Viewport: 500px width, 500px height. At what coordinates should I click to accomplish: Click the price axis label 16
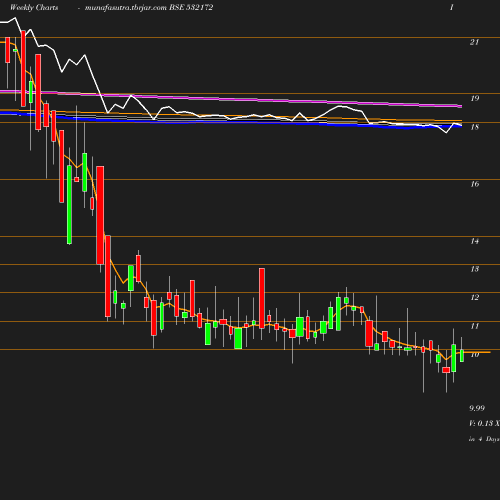[475, 184]
